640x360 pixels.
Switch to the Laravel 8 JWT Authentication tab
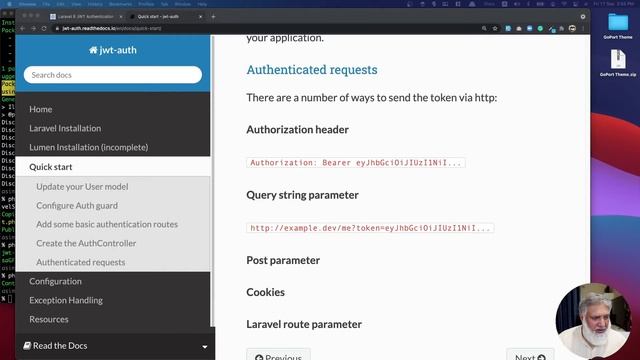(x=85, y=17)
